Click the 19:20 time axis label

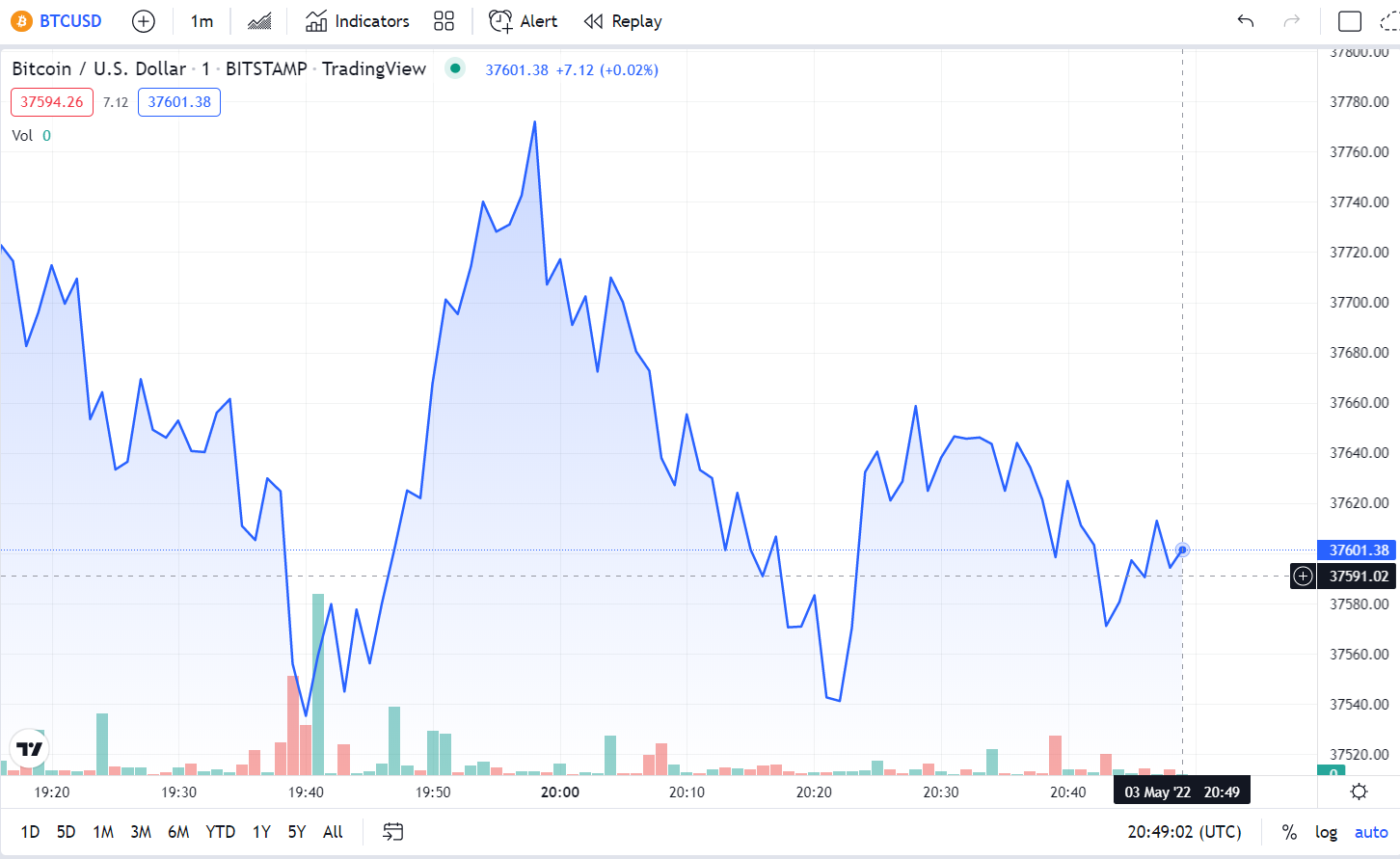pos(52,792)
